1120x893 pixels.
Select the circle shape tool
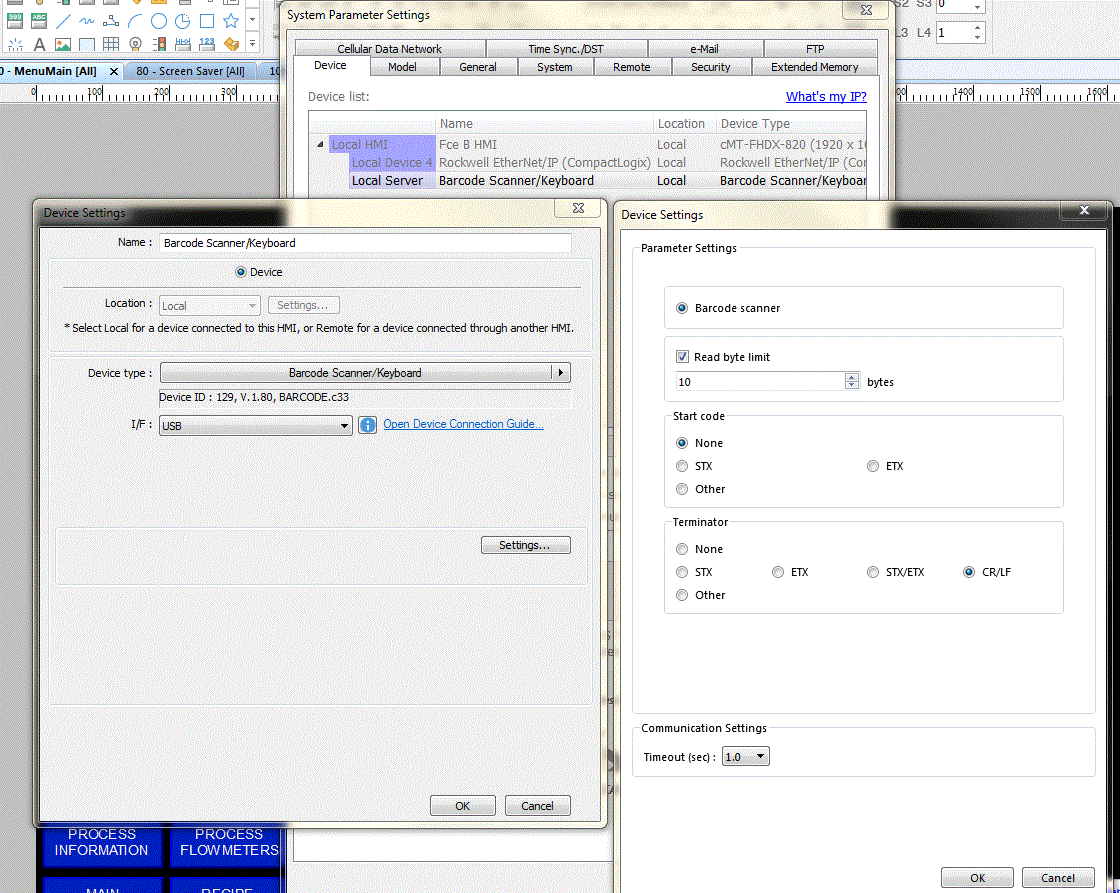point(159,21)
